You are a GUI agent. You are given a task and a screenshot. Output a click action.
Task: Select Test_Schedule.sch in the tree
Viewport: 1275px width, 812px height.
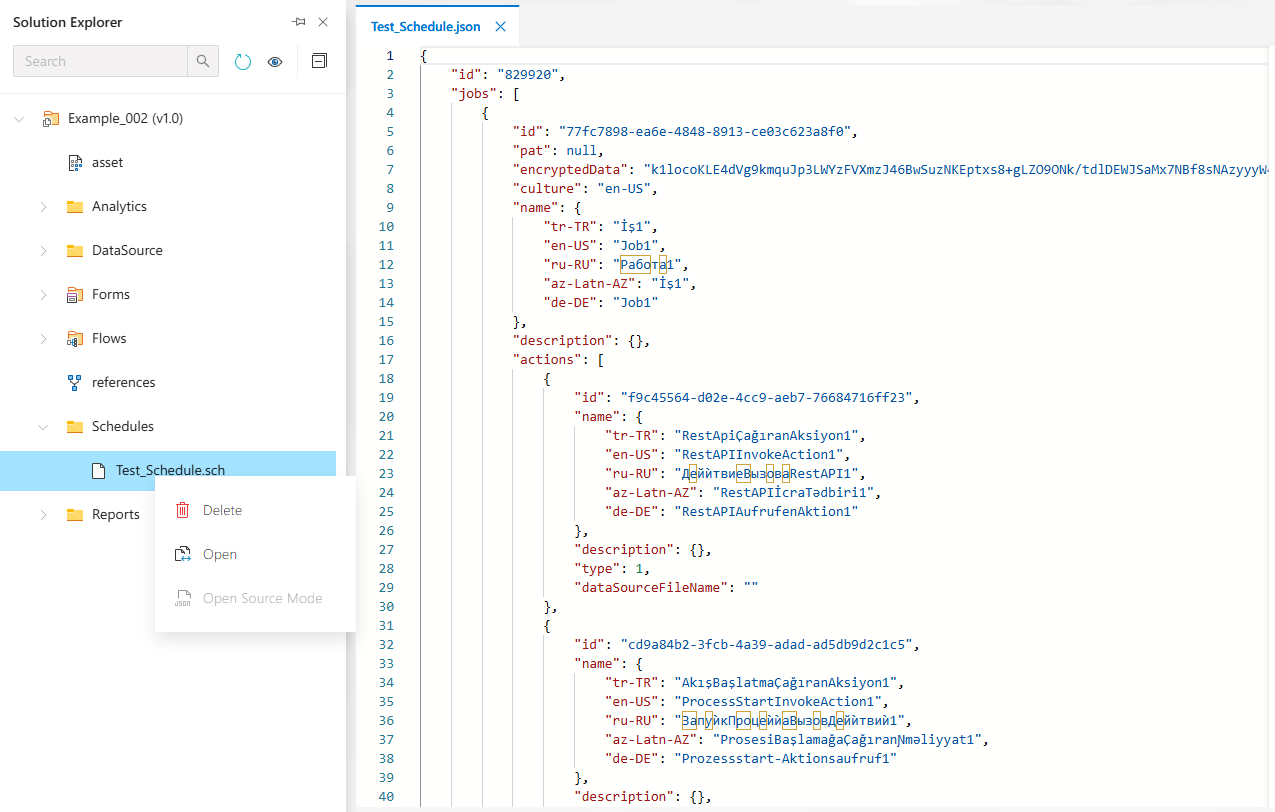point(168,470)
